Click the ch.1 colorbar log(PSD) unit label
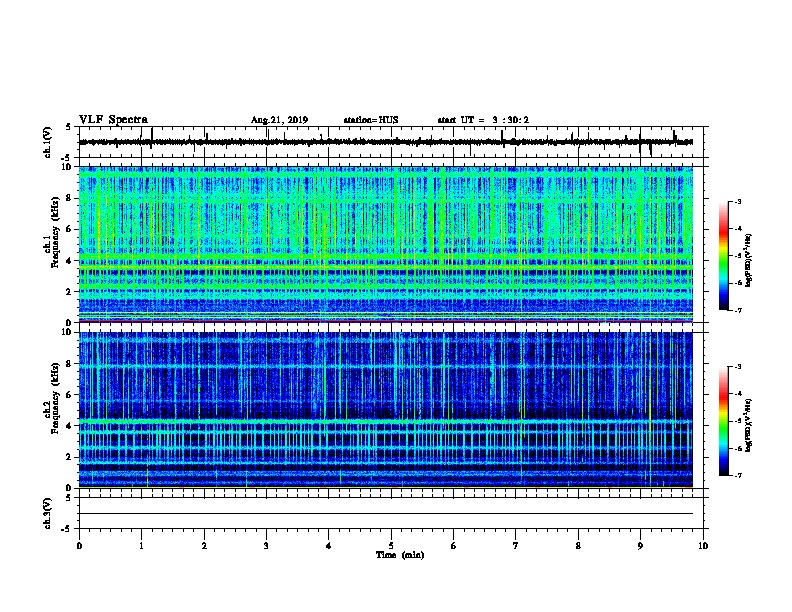792x612 pixels. (x=749, y=260)
